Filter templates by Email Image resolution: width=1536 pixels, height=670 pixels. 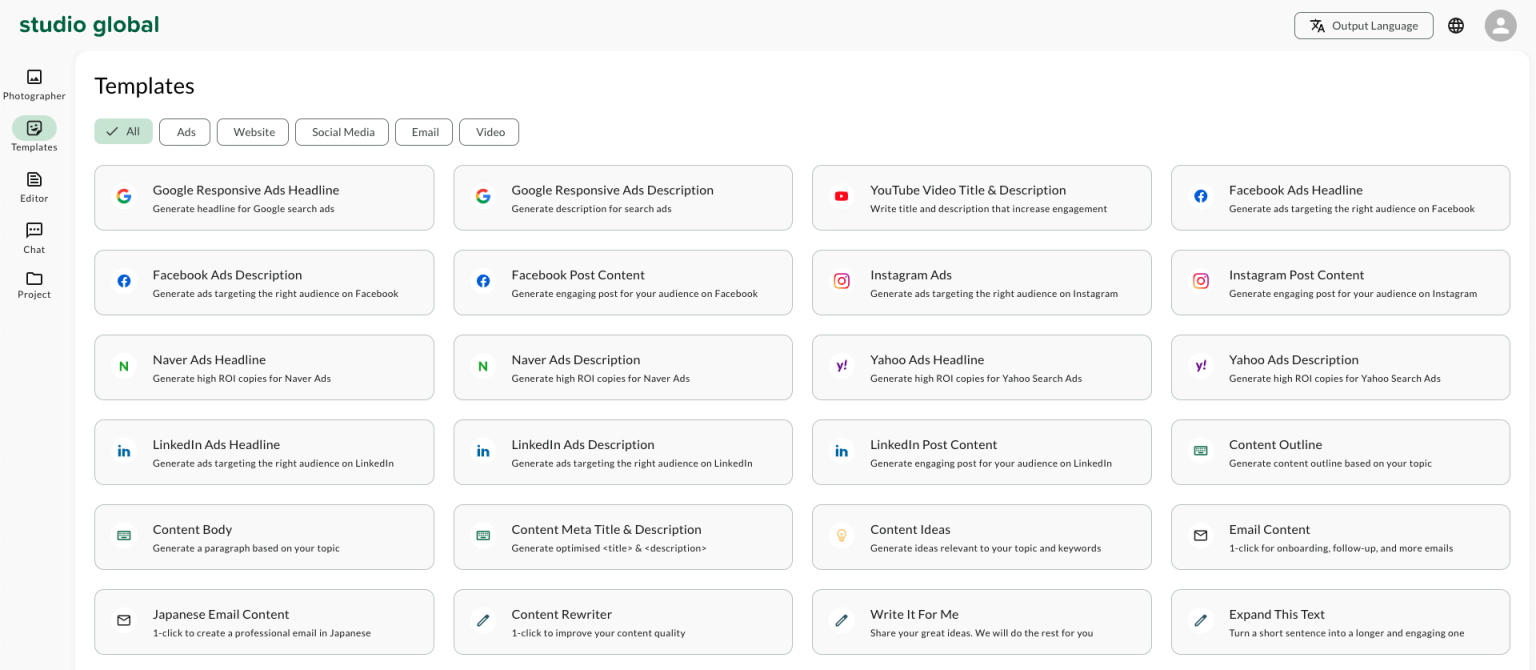click(x=424, y=132)
